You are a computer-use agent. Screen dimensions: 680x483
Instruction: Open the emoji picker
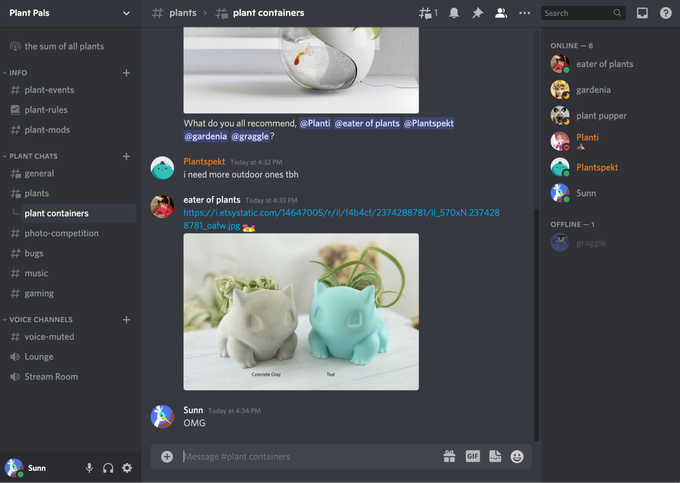click(517, 456)
